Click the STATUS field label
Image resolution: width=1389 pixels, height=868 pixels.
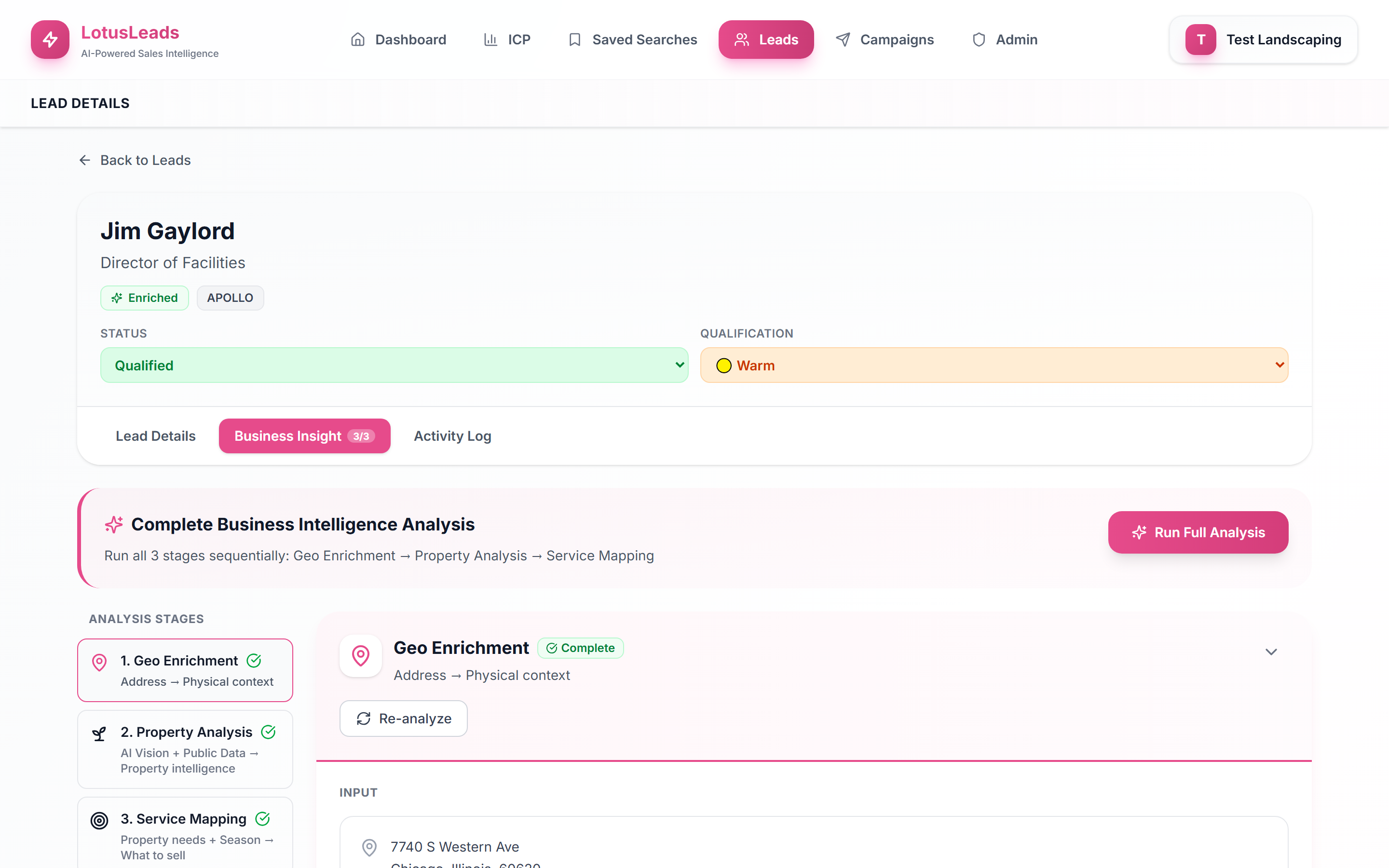click(123, 334)
